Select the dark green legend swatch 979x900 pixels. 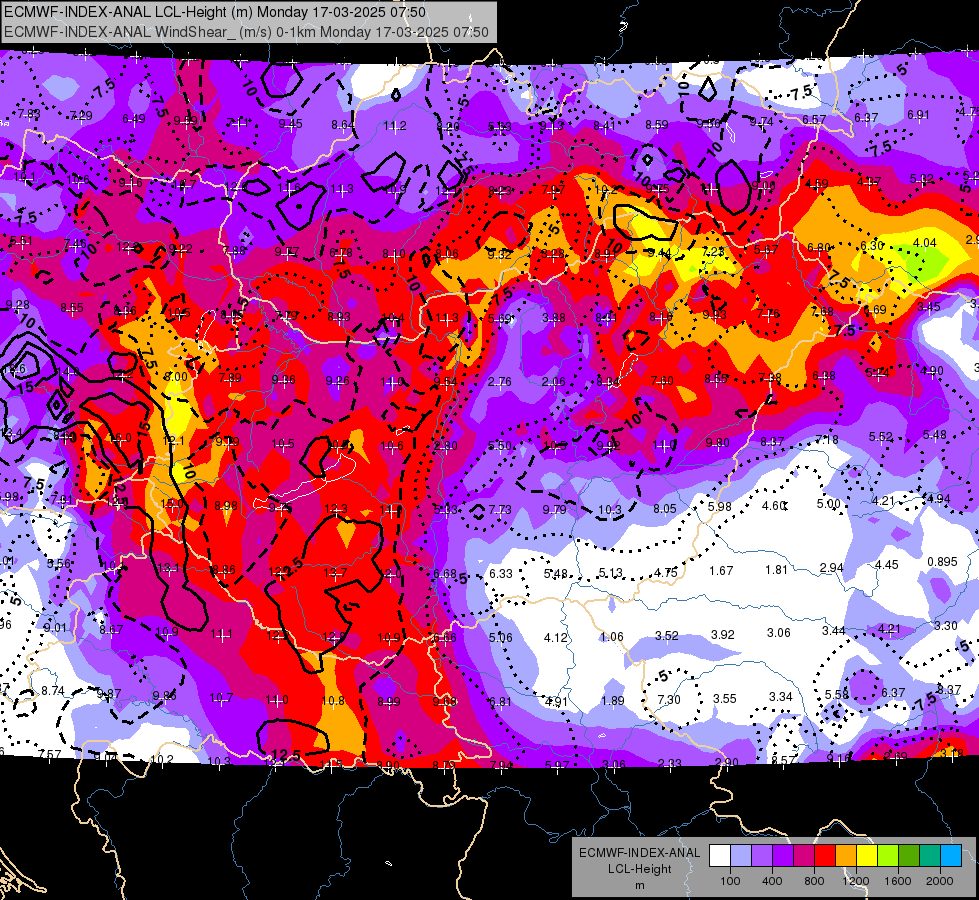pos(909,855)
